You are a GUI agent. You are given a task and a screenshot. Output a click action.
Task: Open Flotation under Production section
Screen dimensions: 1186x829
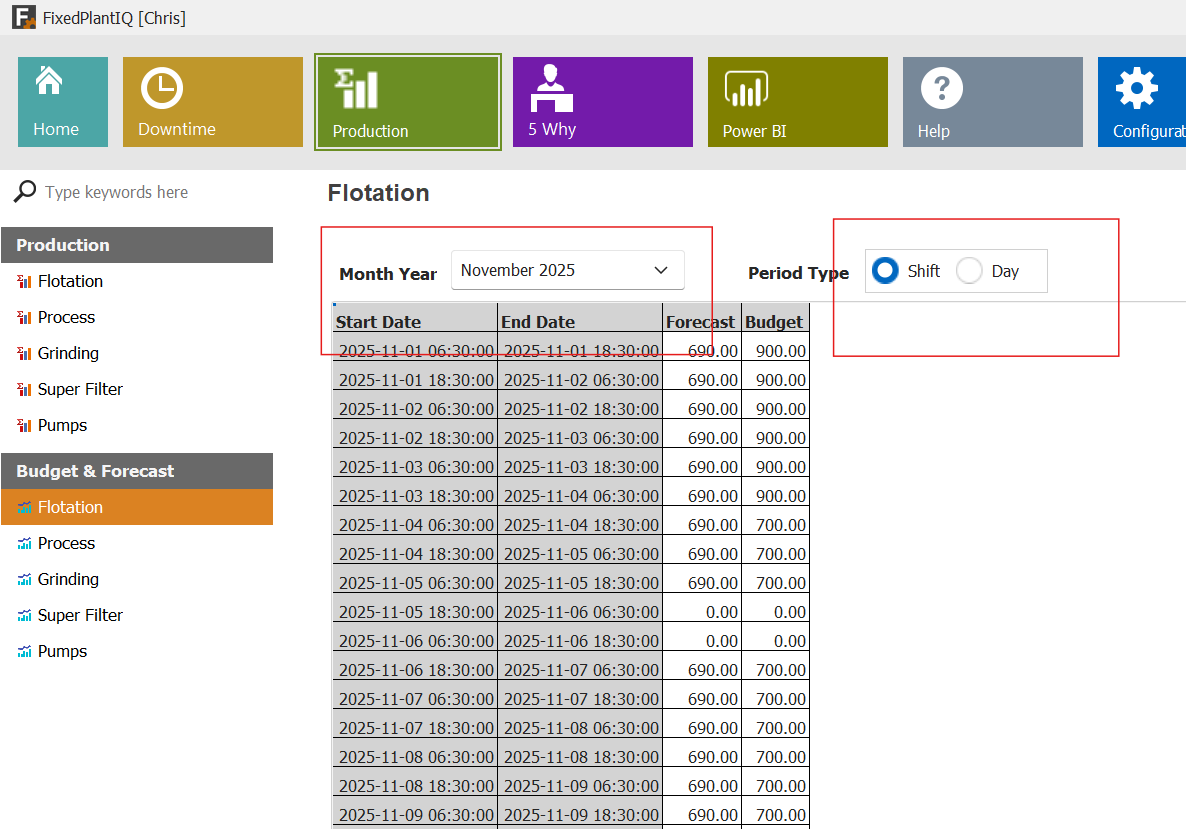tap(70, 281)
